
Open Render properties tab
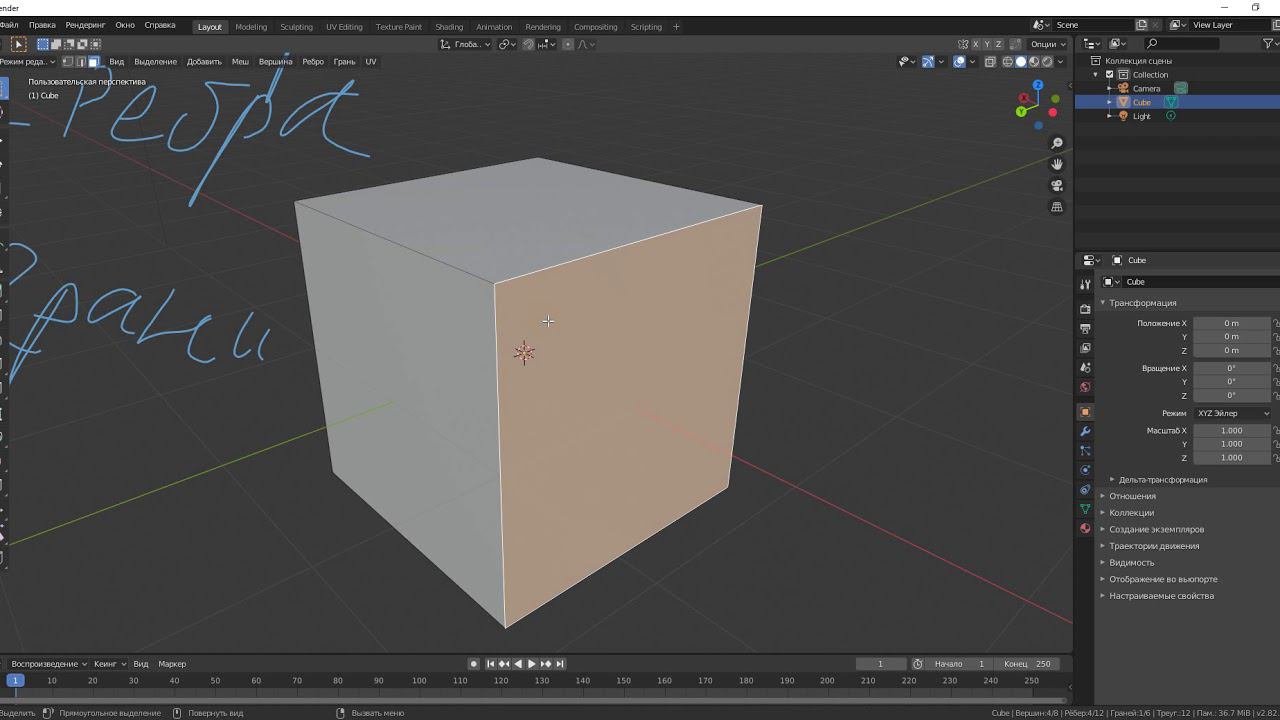pyautogui.click(x=1085, y=309)
